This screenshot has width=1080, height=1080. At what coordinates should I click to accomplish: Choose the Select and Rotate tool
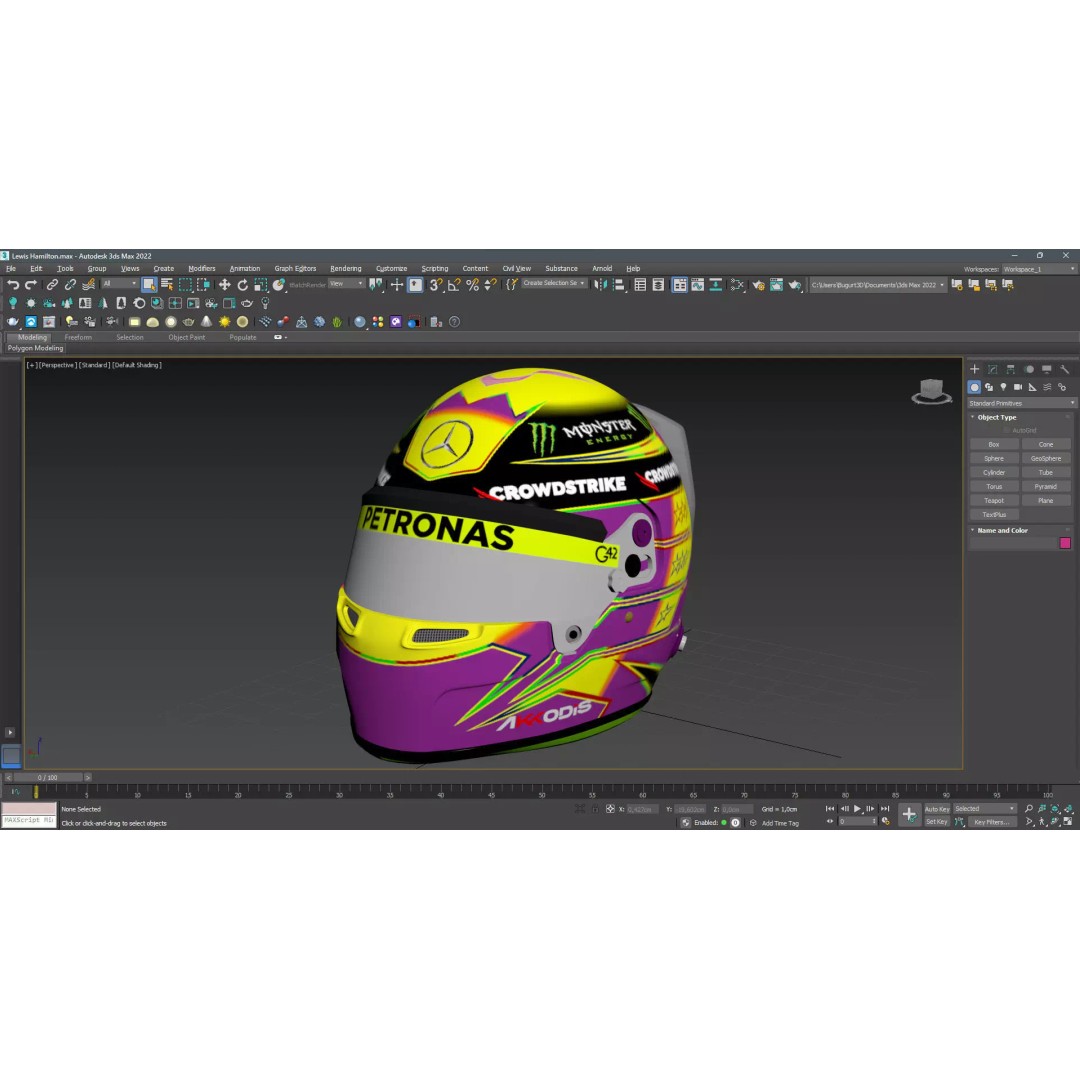[242, 284]
